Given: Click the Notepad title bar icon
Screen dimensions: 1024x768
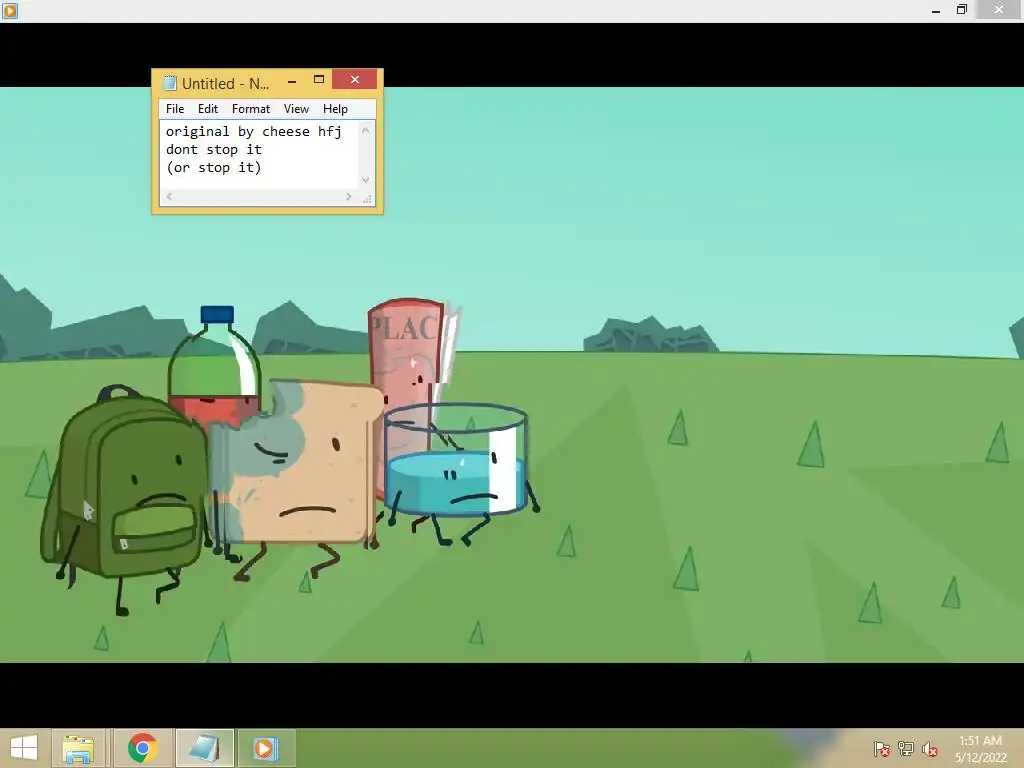Looking at the screenshot, I should tap(170, 83).
